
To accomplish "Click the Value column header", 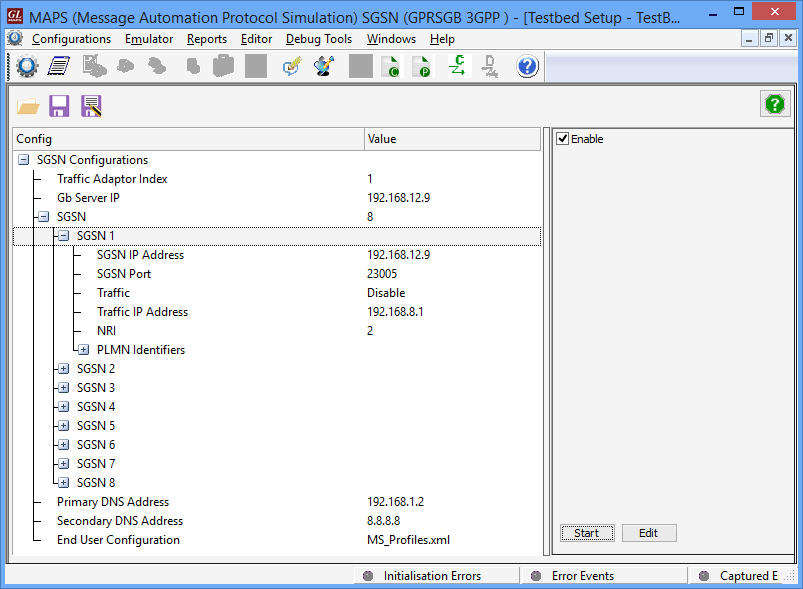I will pos(452,139).
